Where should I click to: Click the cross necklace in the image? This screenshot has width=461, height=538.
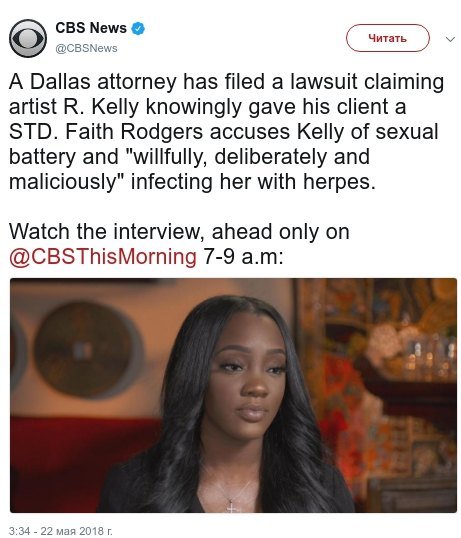(x=232, y=505)
